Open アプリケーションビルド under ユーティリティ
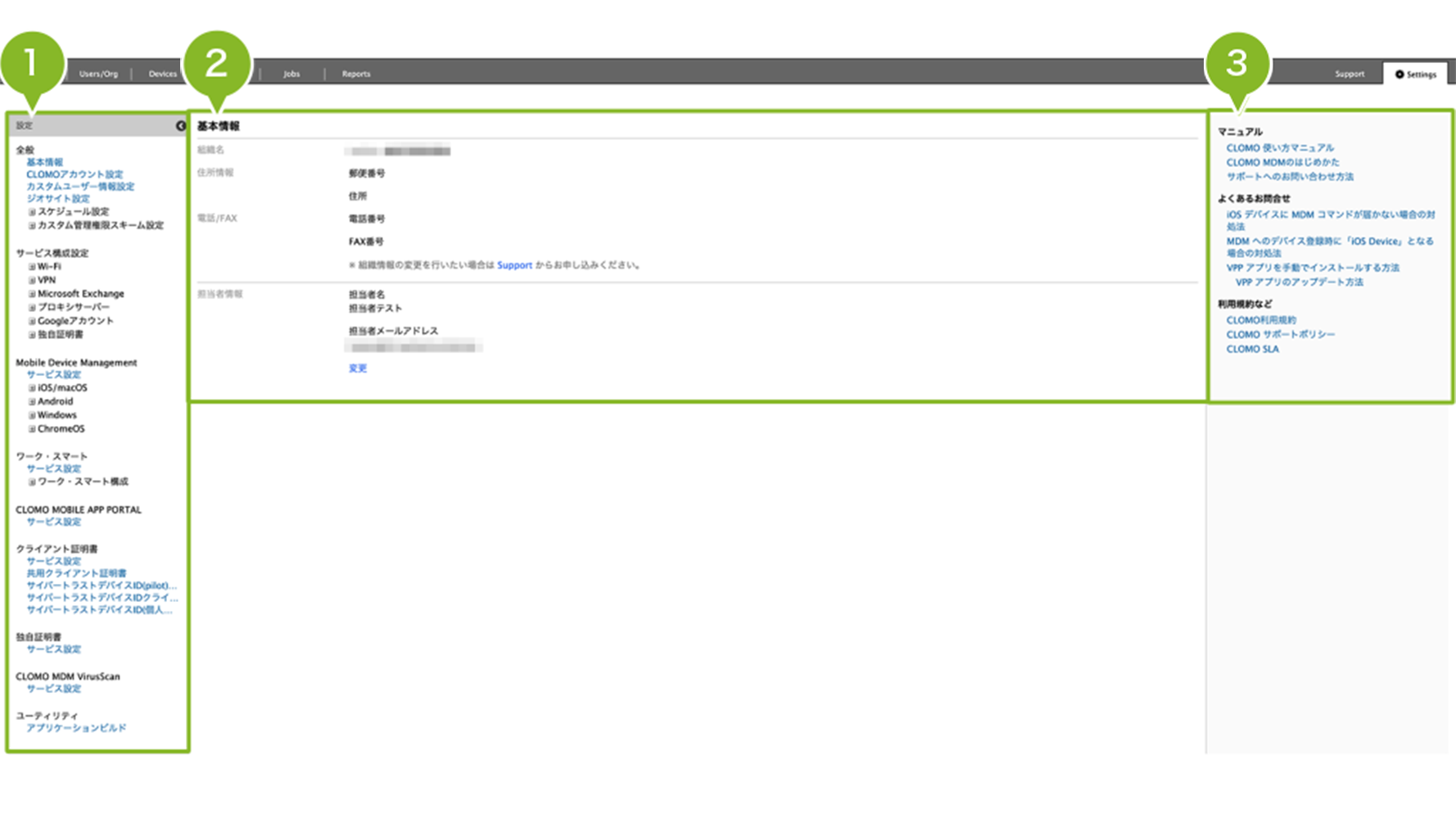1456x819 pixels. click(x=76, y=728)
